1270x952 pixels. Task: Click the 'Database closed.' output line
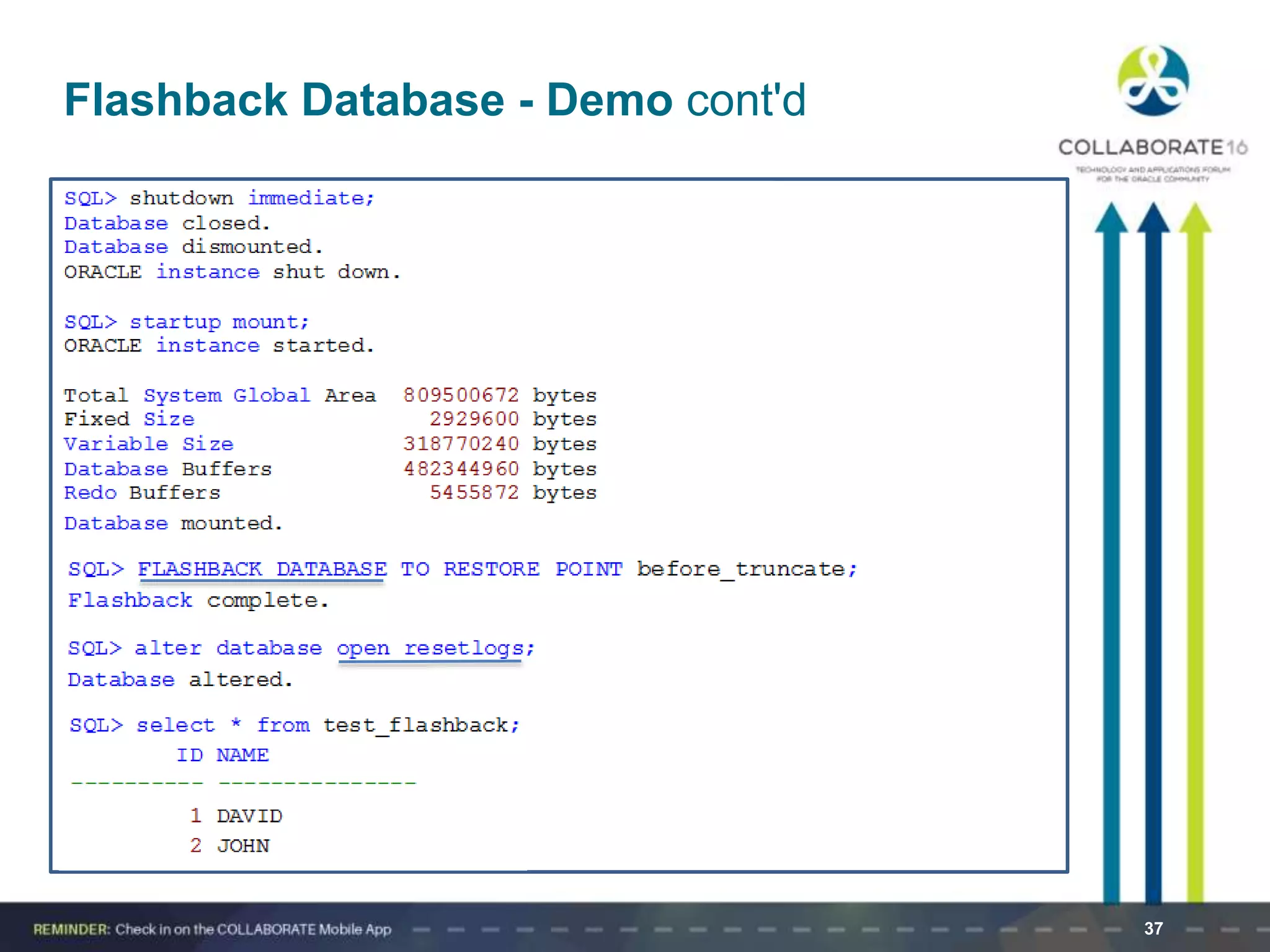167,223
